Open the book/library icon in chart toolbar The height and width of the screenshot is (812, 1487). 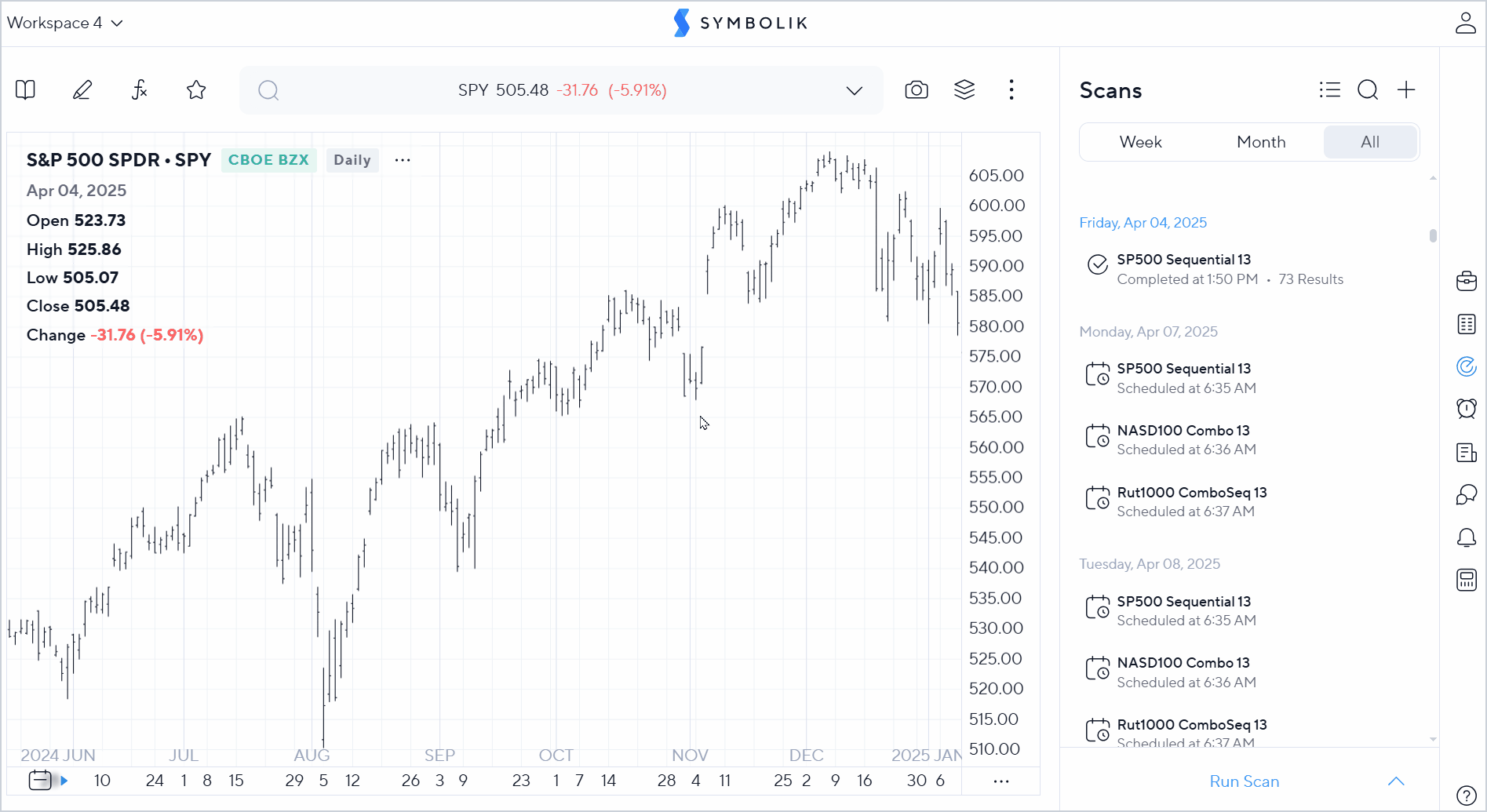click(x=25, y=90)
